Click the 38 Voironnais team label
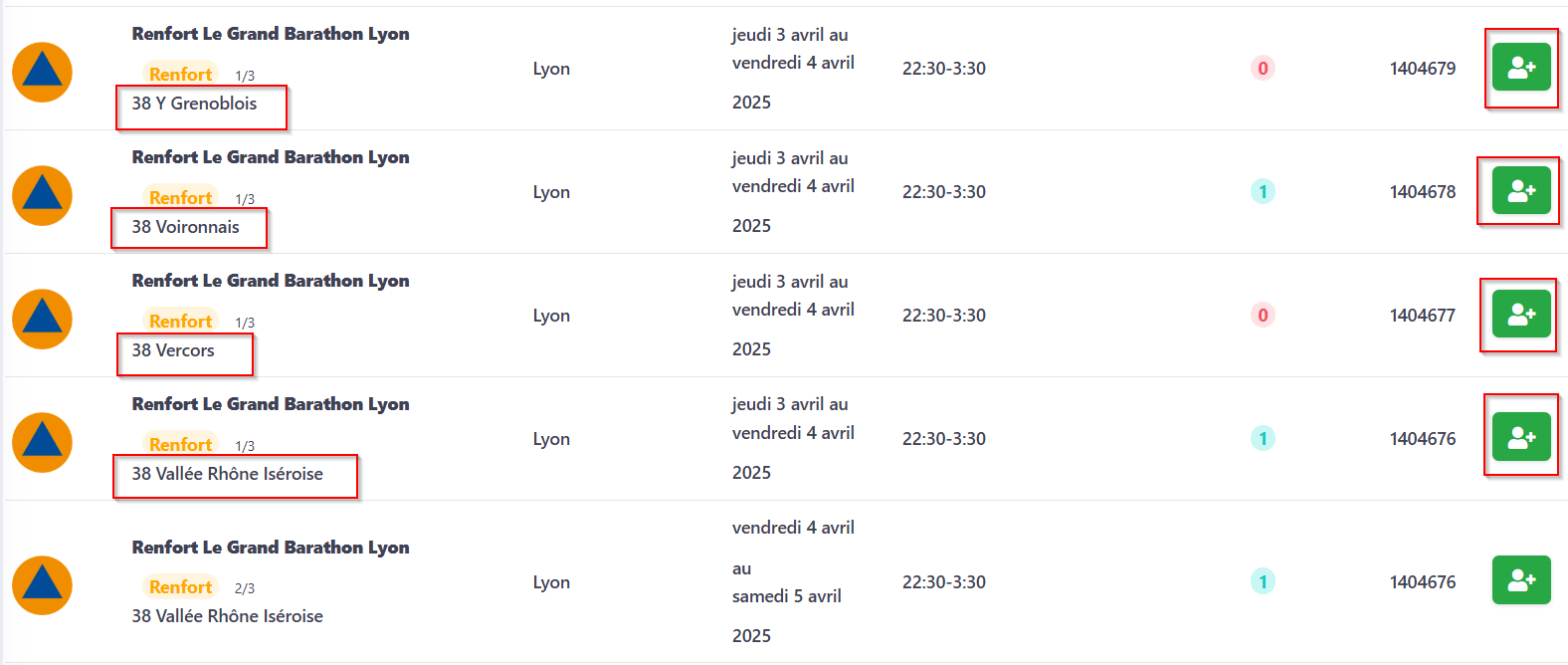Screen dimensions: 1568x665 pyautogui.click(x=186, y=227)
